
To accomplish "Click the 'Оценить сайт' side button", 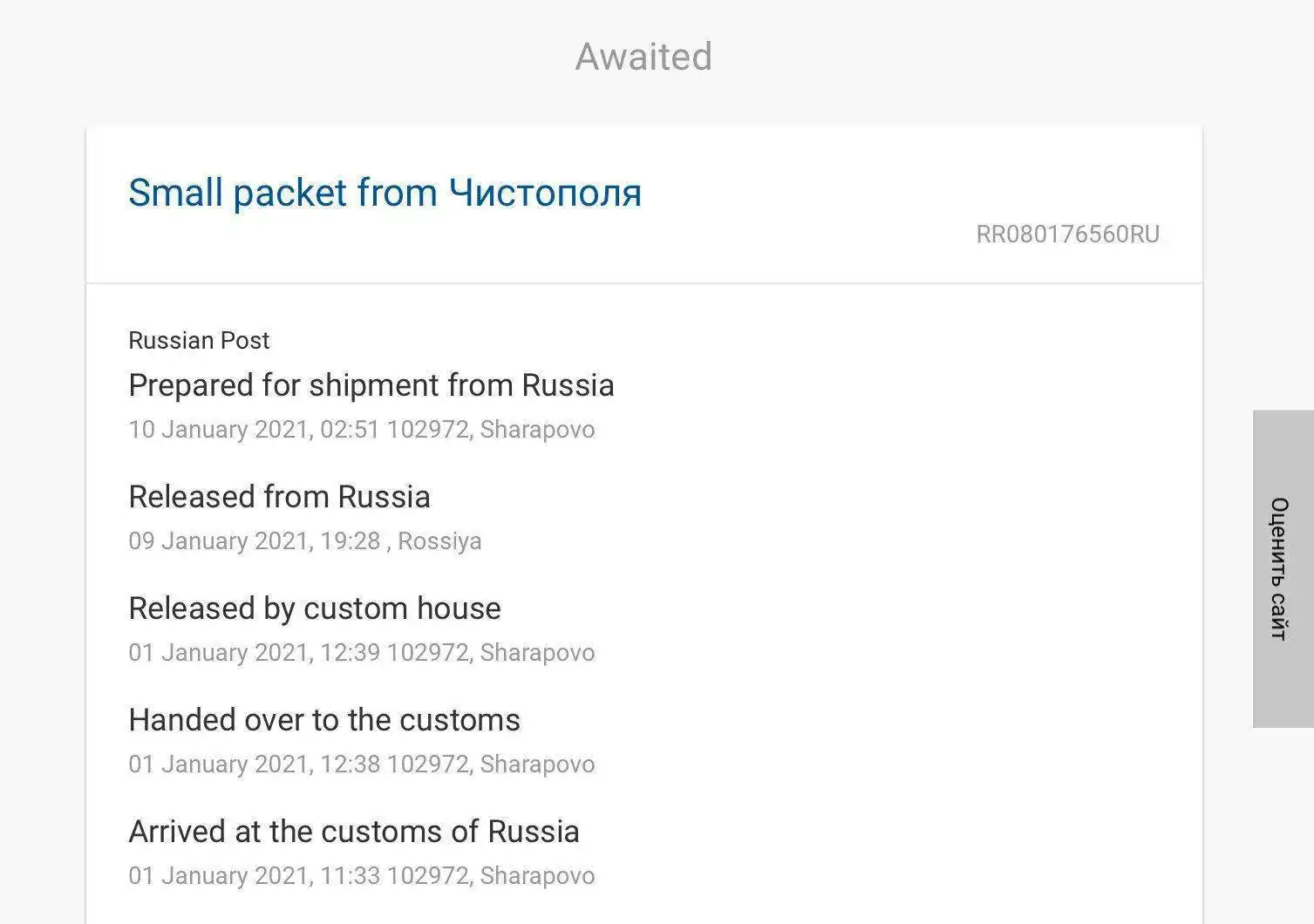I will (x=1281, y=568).
